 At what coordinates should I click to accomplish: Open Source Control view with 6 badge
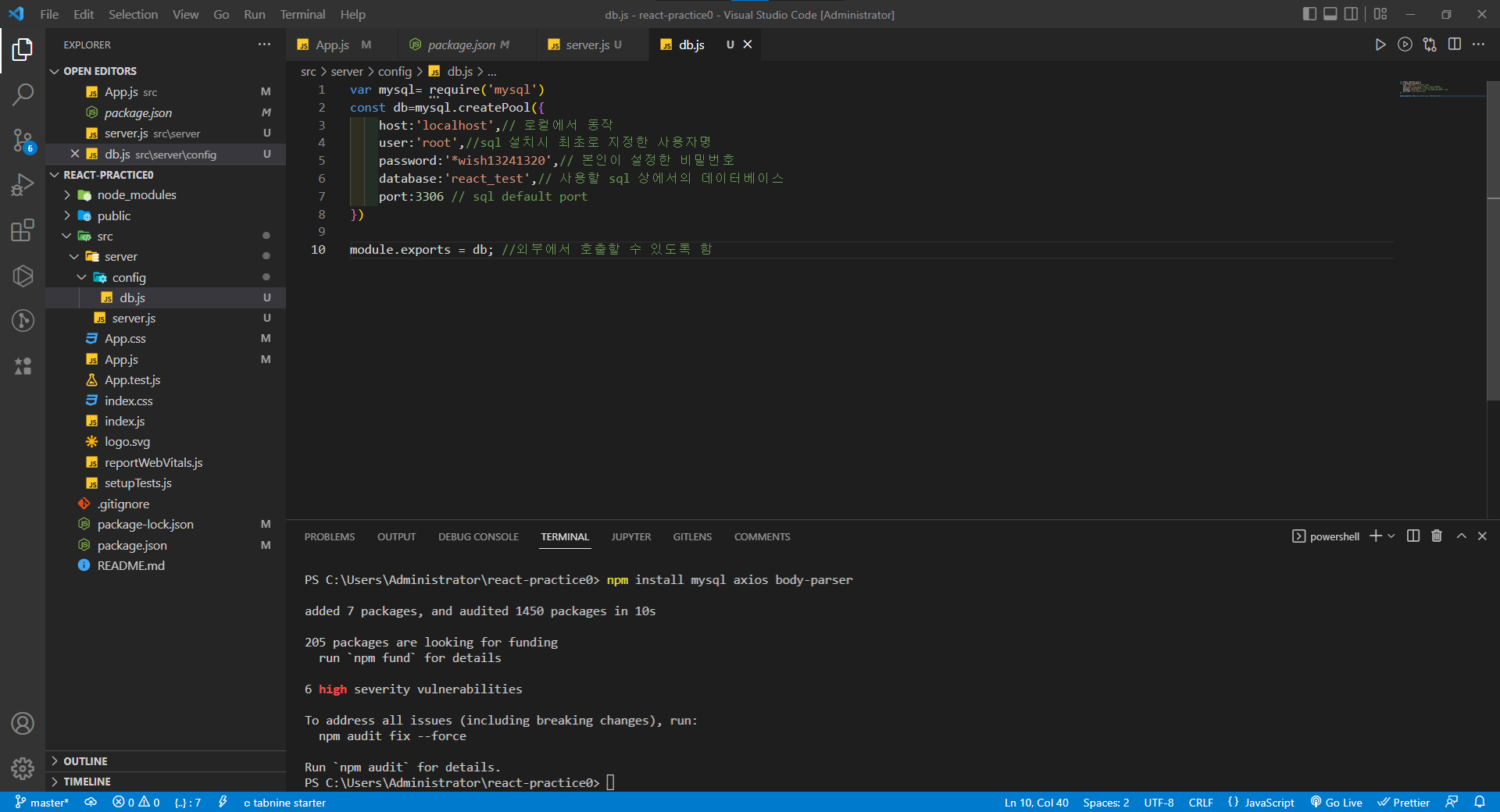pyautogui.click(x=23, y=141)
